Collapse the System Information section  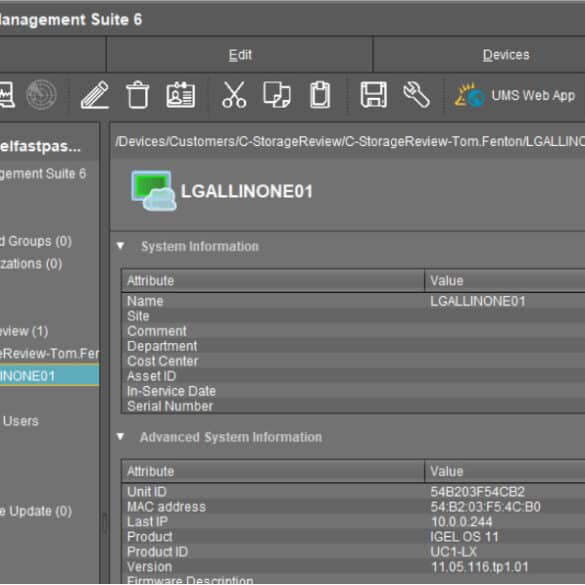coord(120,246)
